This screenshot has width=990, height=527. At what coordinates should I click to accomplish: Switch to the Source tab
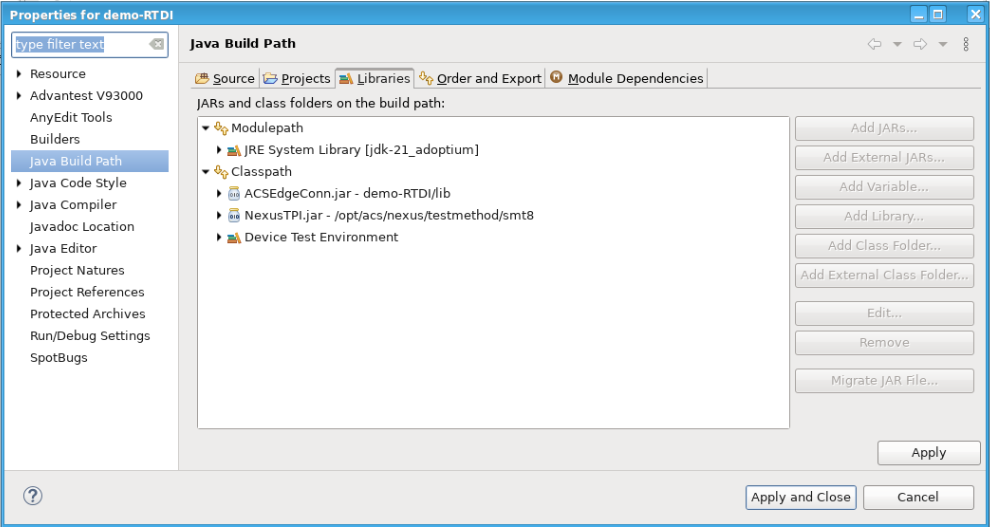click(x=225, y=78)
